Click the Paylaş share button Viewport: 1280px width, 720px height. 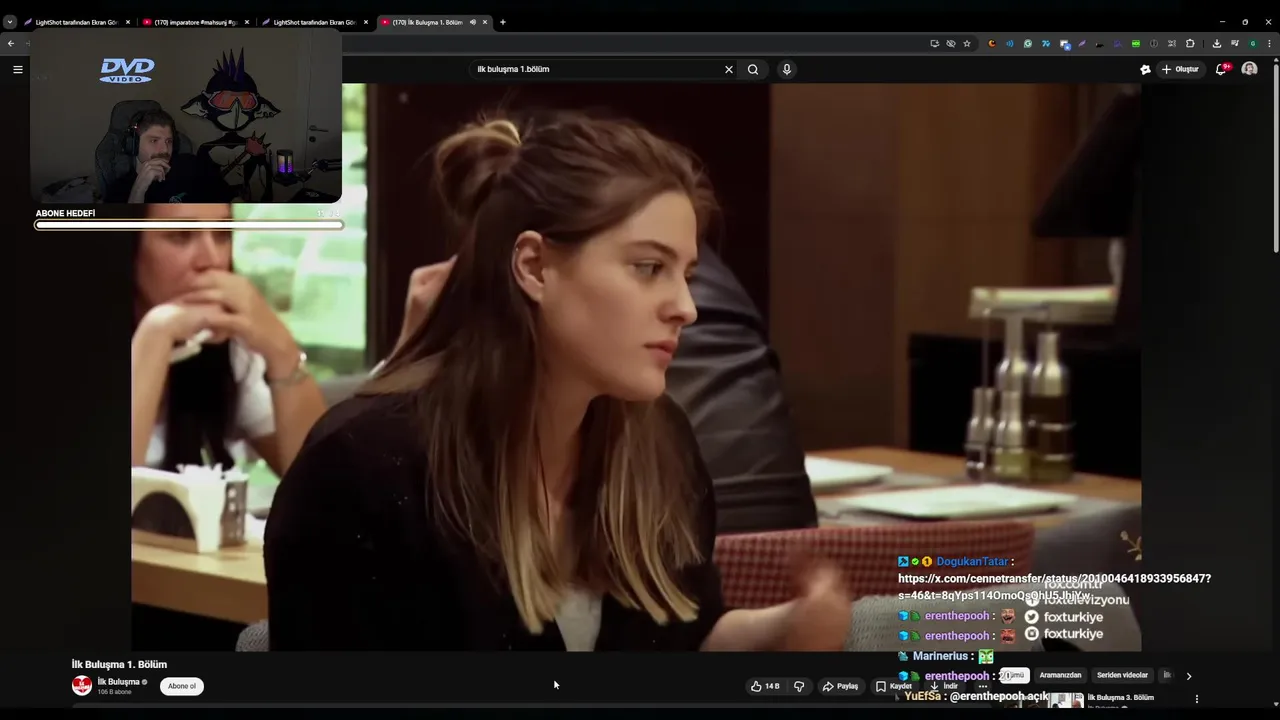tap(841, 686)
